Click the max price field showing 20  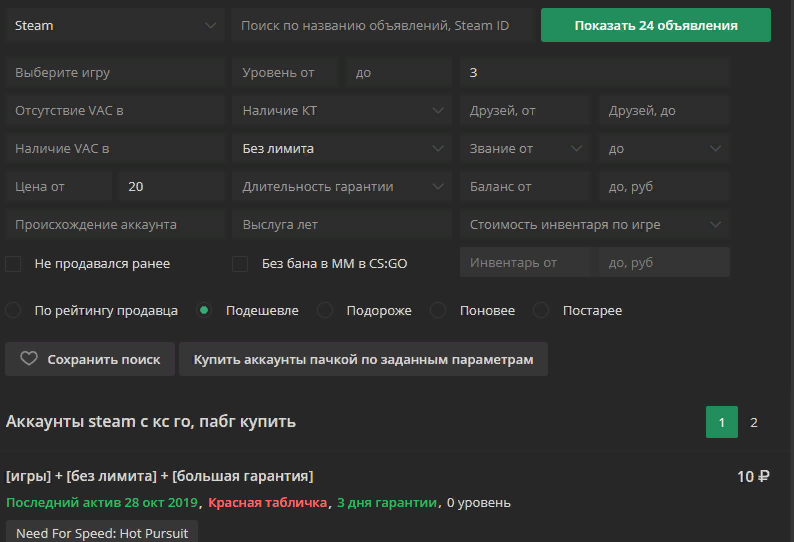click(x=172, y=186)
